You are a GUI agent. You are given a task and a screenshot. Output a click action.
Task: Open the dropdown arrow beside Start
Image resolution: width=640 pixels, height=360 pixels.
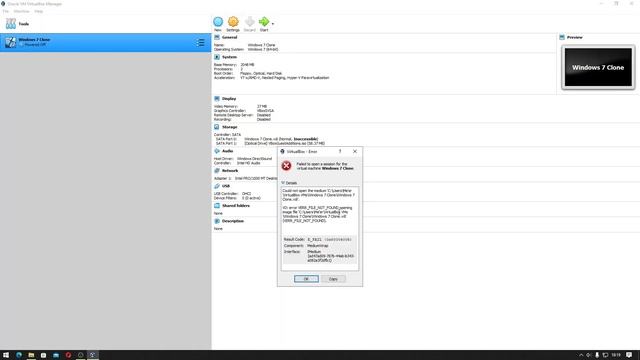tap(273, 24)
